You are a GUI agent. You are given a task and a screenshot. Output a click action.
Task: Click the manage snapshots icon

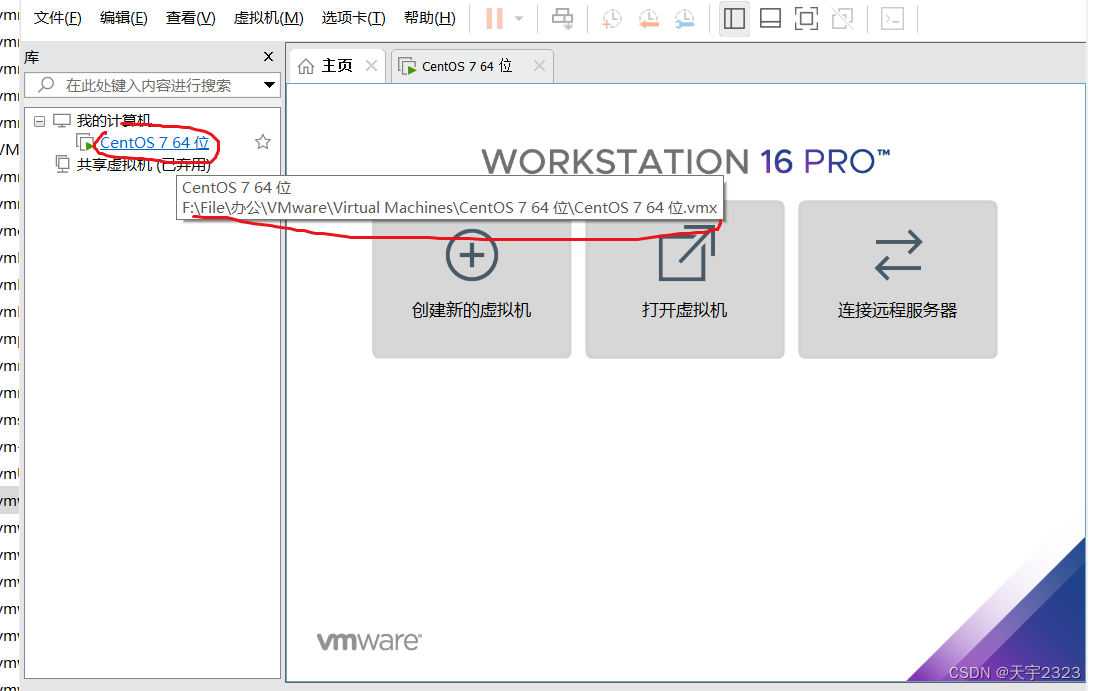point(684,19)
